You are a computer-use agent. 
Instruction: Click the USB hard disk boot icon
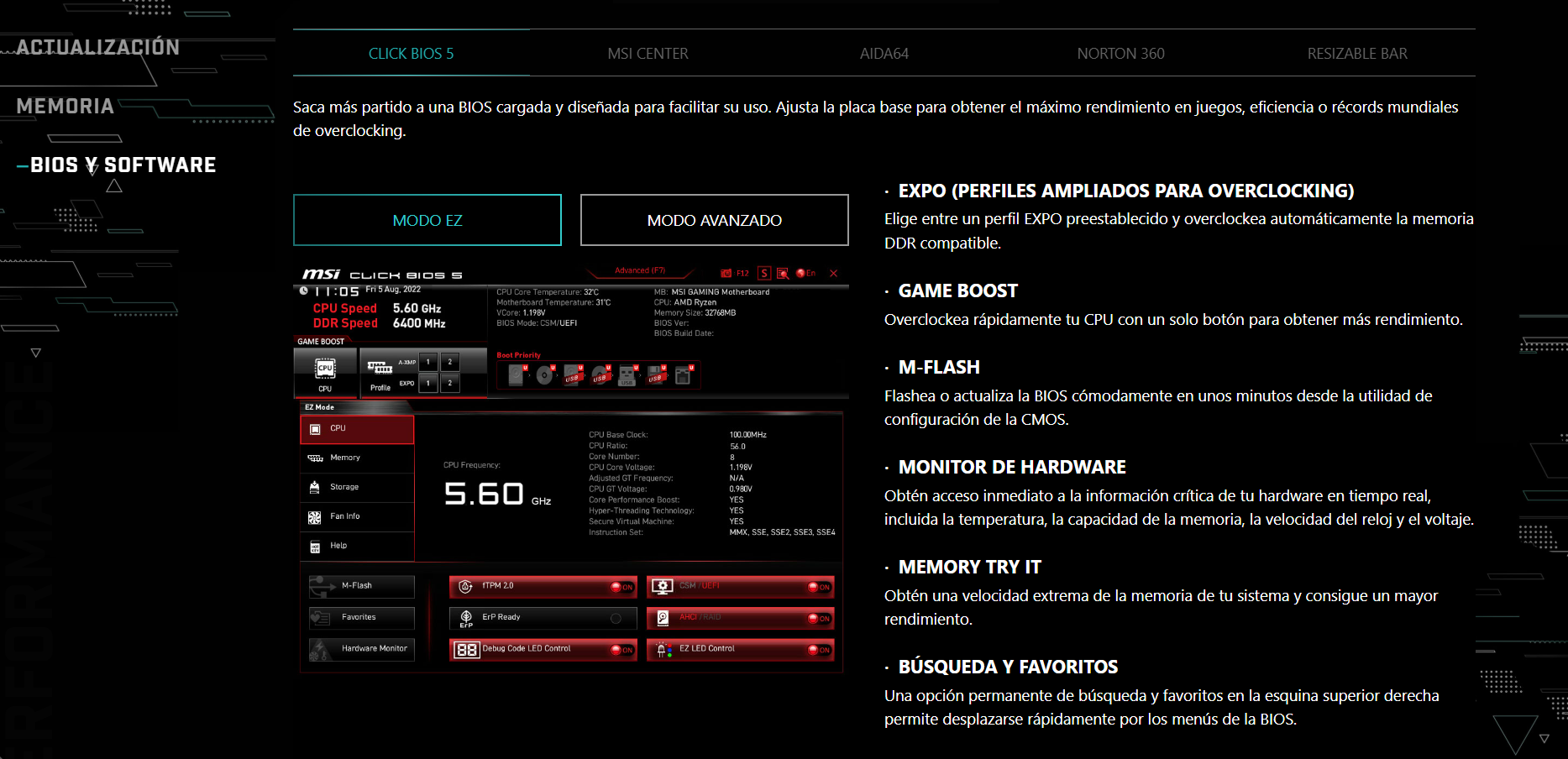(573, 374)
